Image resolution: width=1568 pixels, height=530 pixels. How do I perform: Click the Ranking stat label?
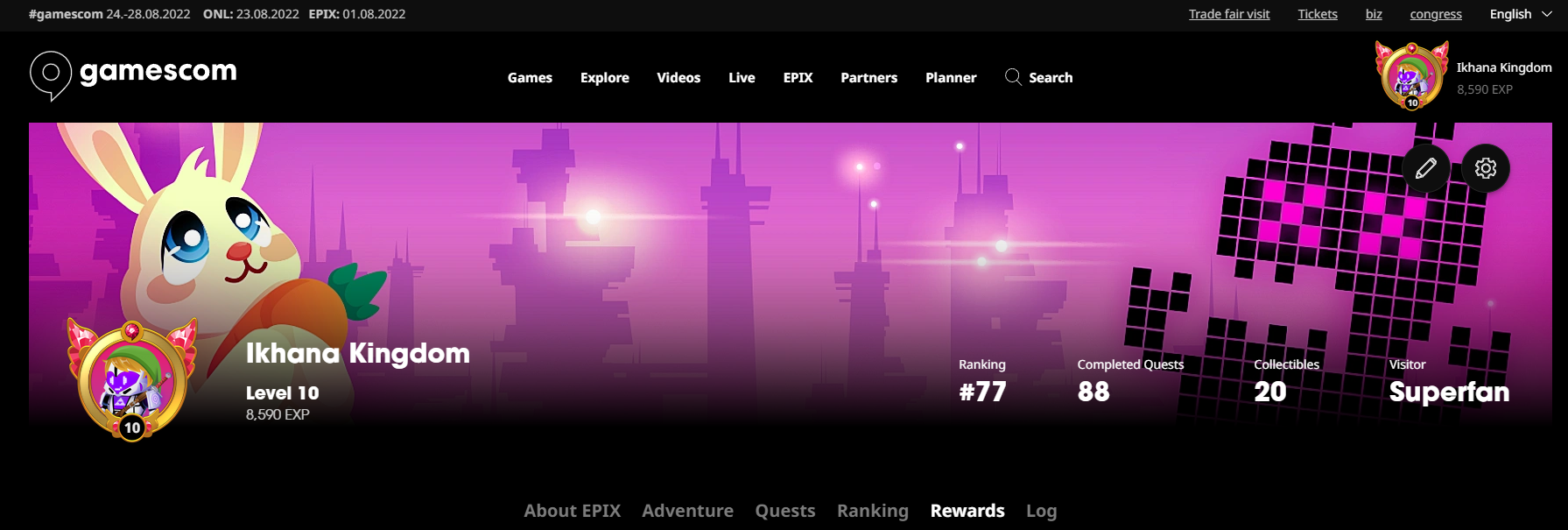[982, 364]
